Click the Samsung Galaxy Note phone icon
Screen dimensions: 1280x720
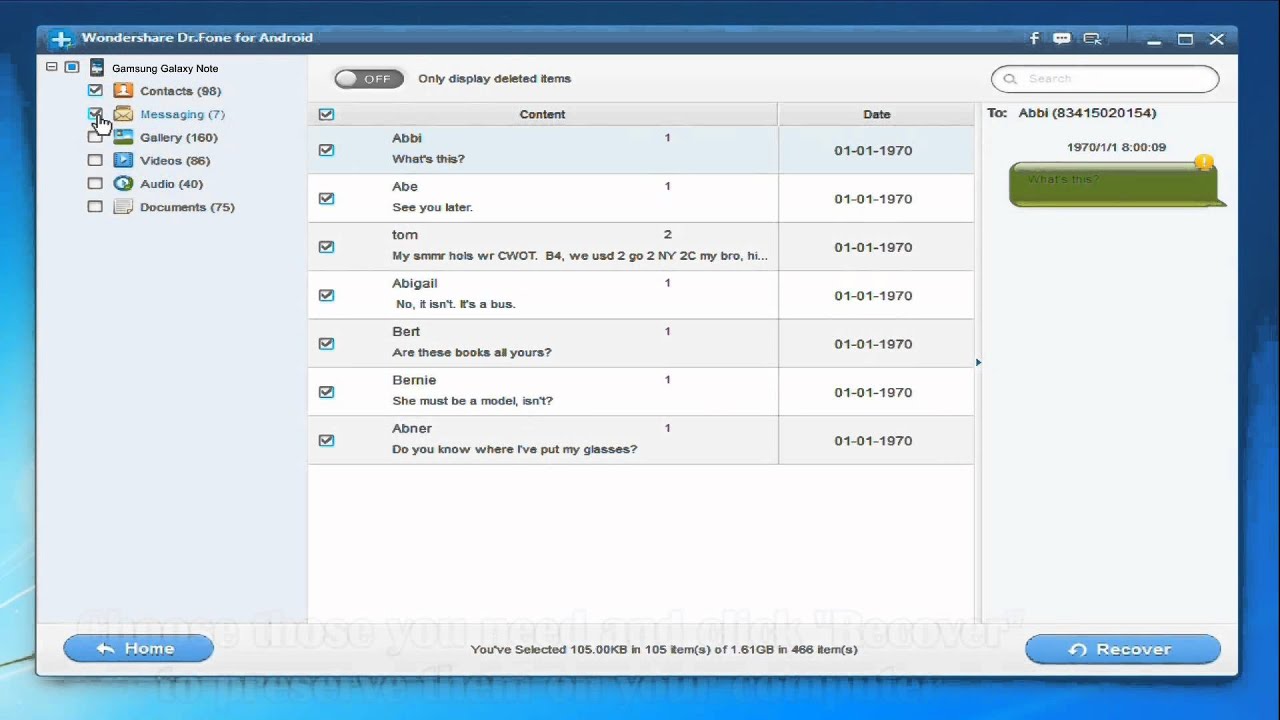97,68
